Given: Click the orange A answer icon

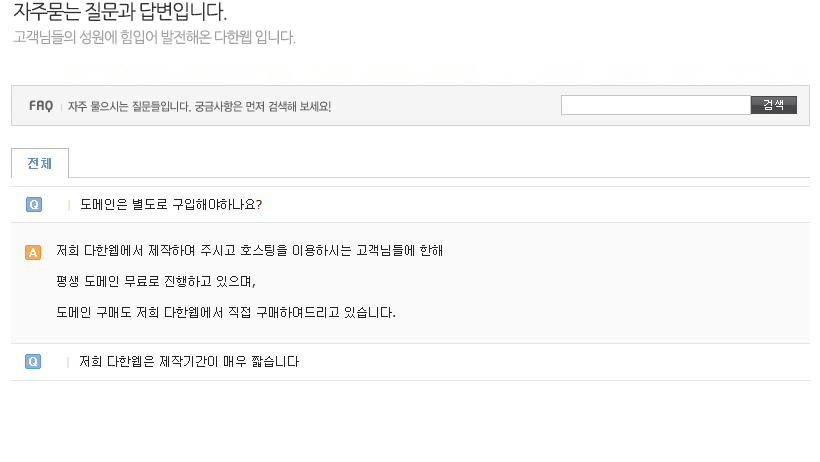Looking at the screenshot, I should pos(33,252).
